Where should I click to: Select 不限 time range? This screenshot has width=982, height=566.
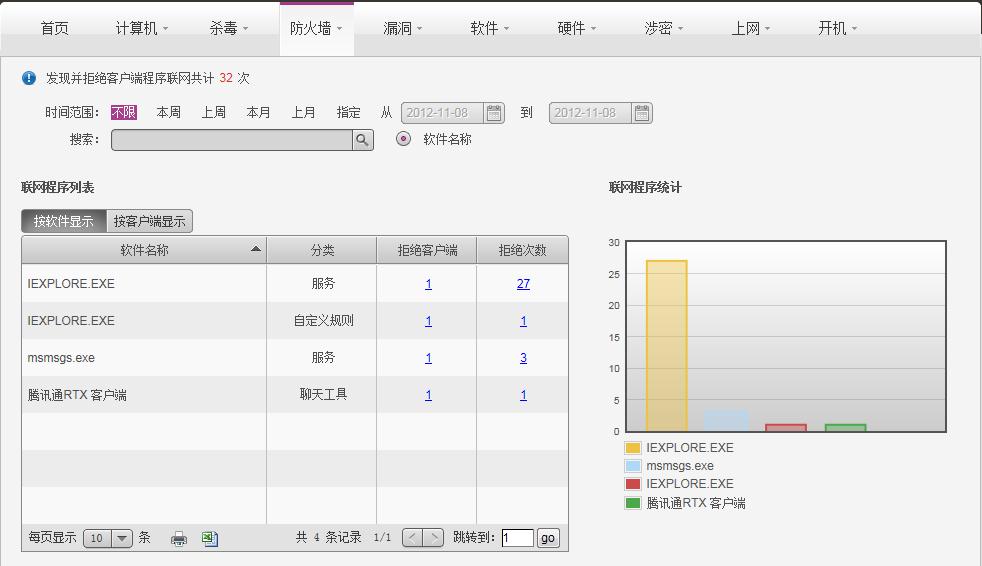[123, 112]
